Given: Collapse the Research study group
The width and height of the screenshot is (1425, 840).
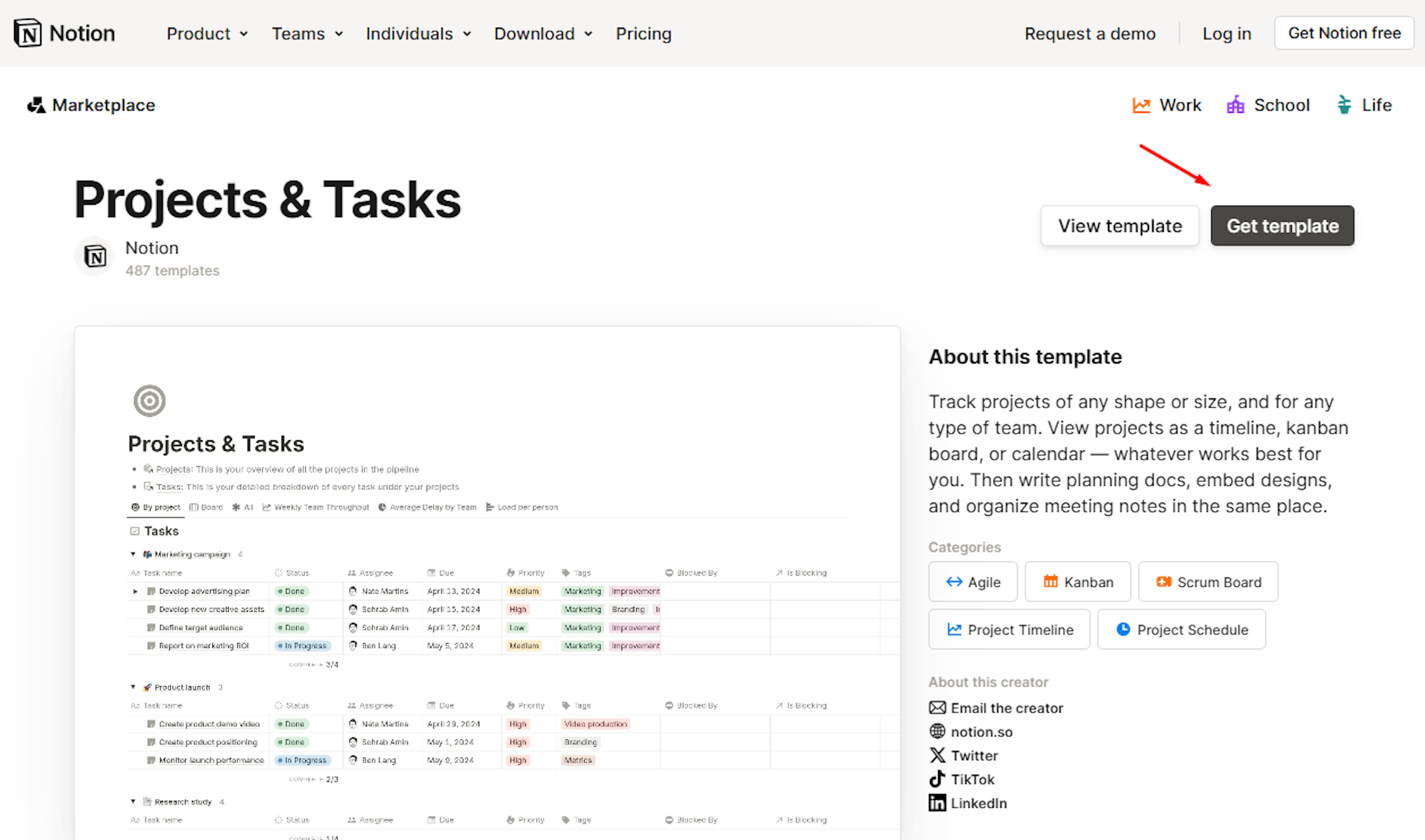Looking at the screenshot, I should pos(133,801).
